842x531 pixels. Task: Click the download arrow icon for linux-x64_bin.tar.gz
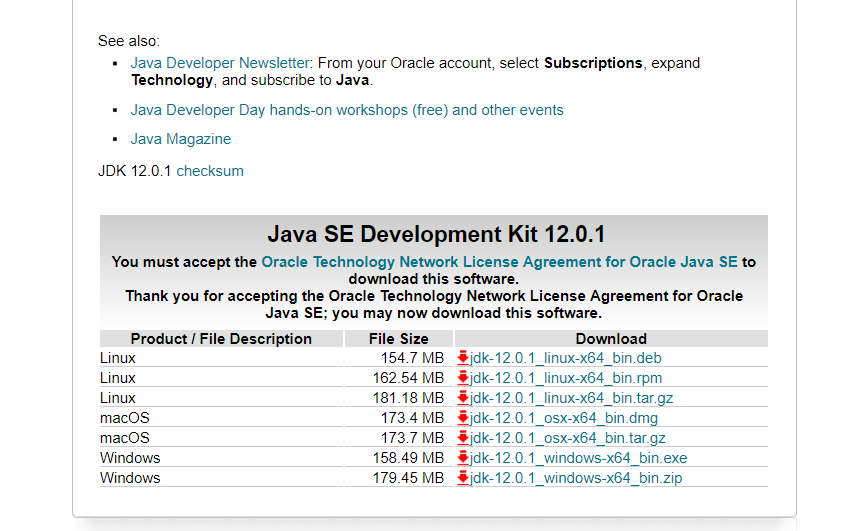pyautogui.click(x=463, y=398)
